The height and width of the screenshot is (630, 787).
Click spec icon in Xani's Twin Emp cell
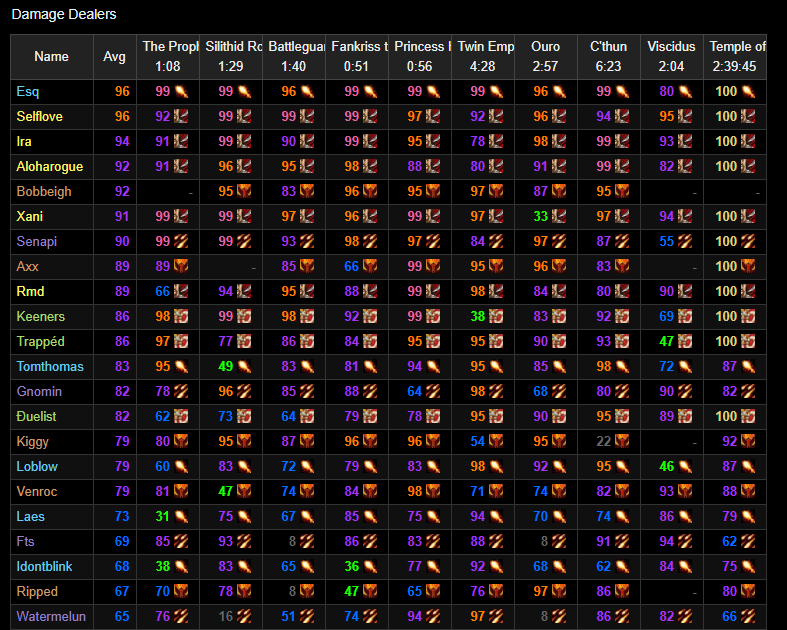tap(496, 216)
